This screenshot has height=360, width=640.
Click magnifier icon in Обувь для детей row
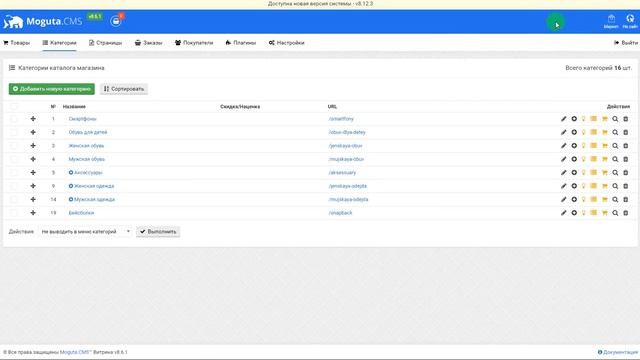point(615,132)
